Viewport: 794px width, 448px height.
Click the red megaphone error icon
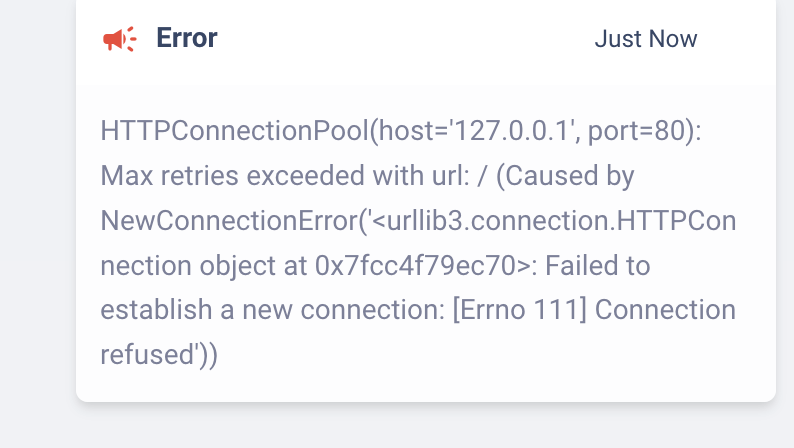coord(120,39)
